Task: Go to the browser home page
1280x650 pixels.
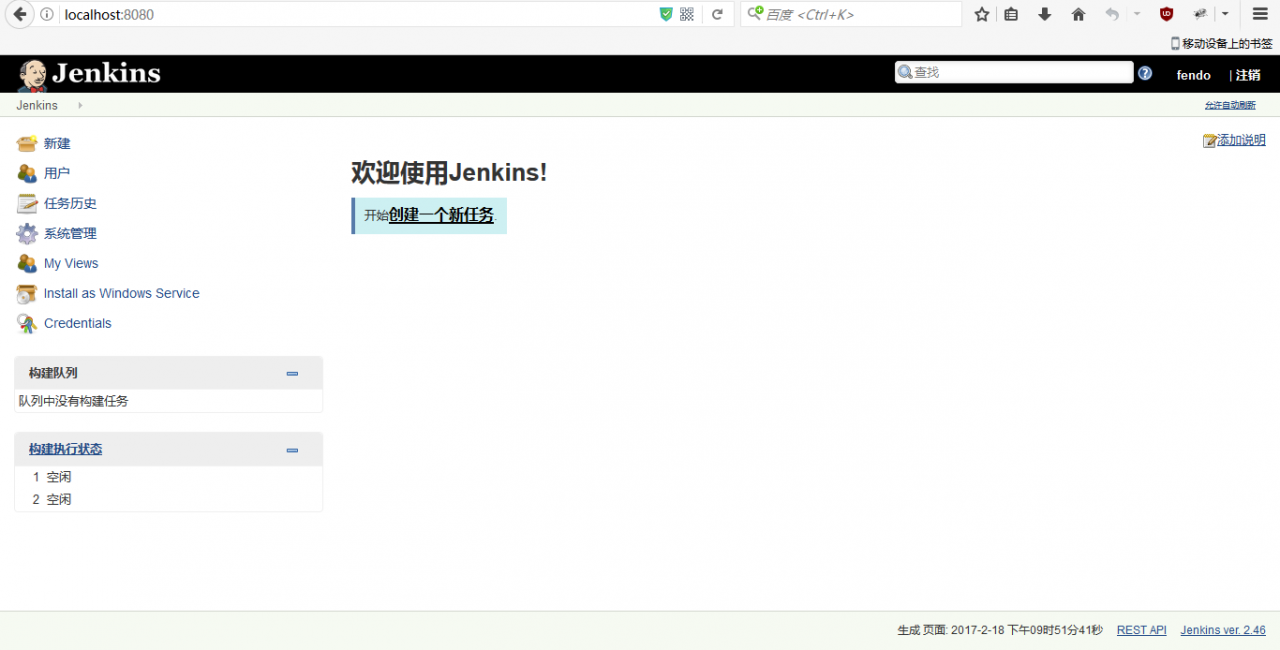Action: click(x=1078, y=14)
